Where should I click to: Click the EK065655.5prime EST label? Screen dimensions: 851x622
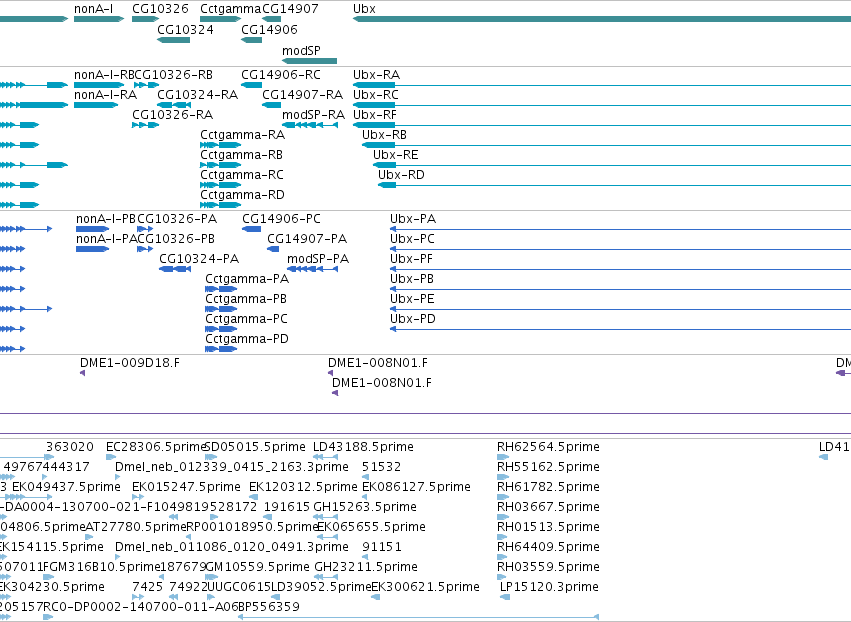tap(372, 527)
